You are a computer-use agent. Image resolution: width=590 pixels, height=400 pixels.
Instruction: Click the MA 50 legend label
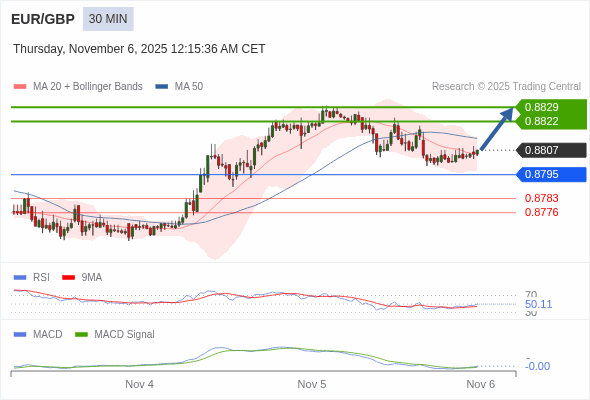click(x=189, y=87)
